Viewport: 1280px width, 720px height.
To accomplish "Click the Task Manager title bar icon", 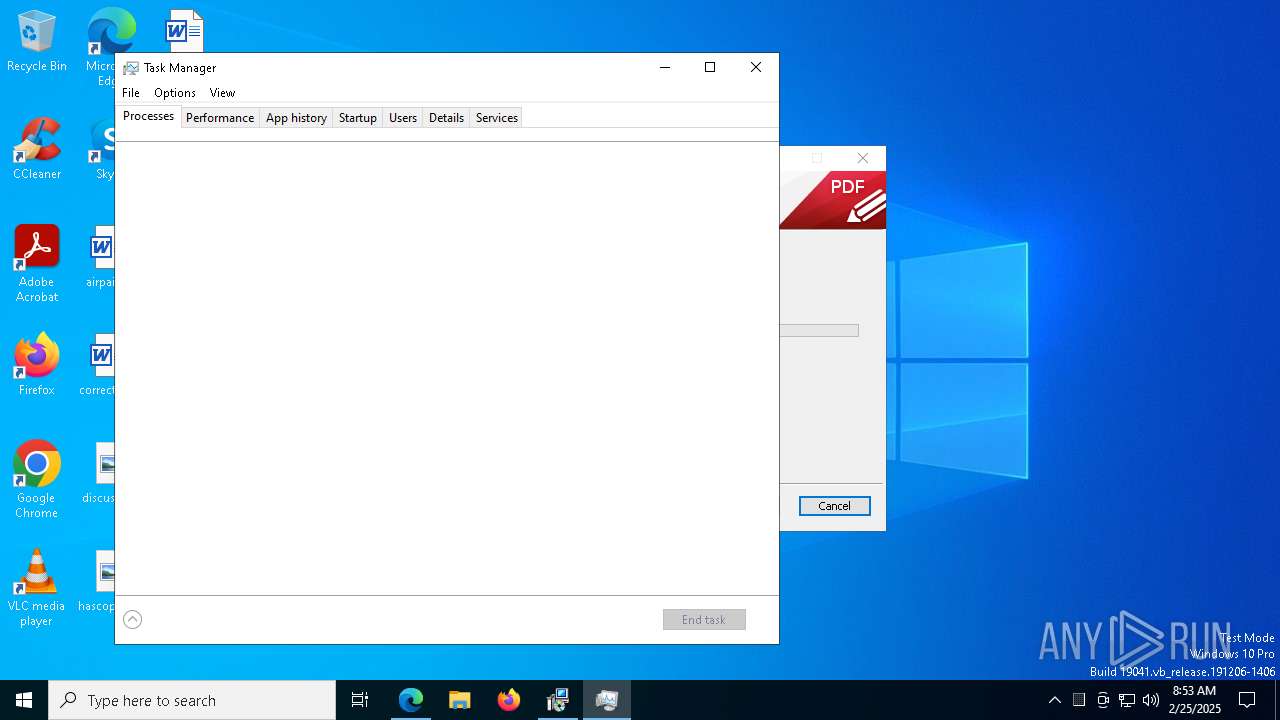I will tap(131, 68).
